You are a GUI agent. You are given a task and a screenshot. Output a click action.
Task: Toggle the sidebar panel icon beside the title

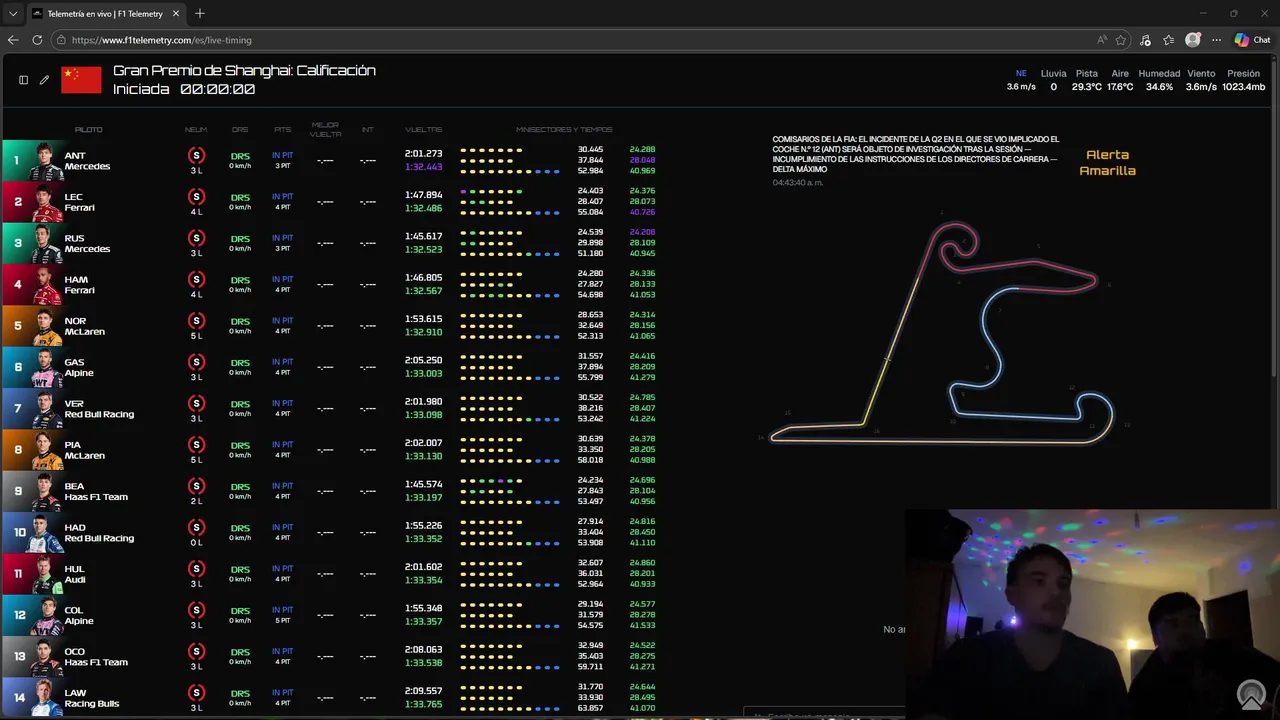point(23,80)
